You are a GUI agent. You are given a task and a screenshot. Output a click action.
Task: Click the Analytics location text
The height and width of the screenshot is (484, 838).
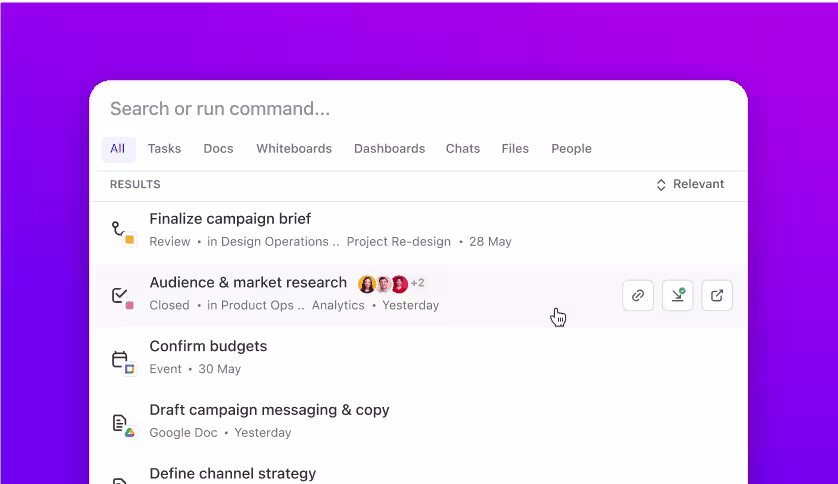pyautogui.click(x=338, y=305)
